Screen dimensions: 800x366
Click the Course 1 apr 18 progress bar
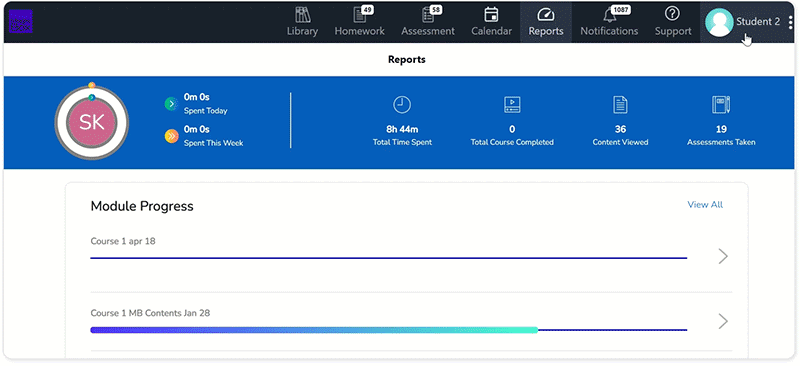(389, 258)
